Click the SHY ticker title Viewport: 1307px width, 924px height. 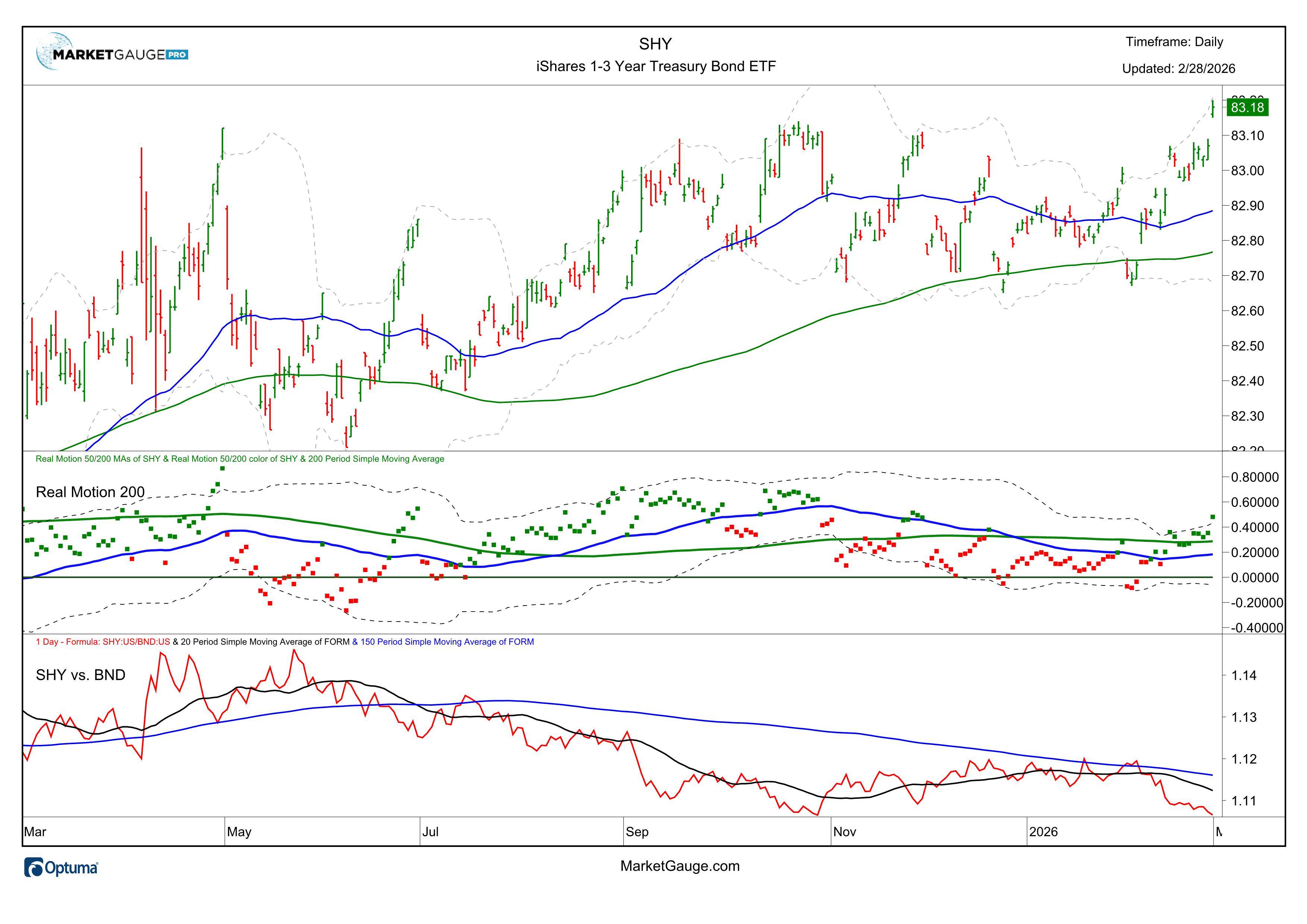[655, 44]
